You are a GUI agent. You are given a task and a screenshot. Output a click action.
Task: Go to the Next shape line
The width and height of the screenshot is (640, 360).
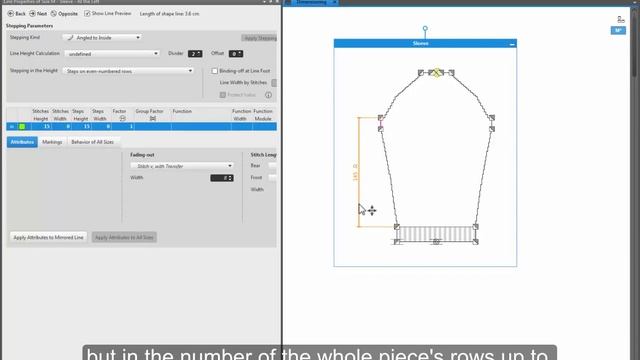tap(38, 13)
